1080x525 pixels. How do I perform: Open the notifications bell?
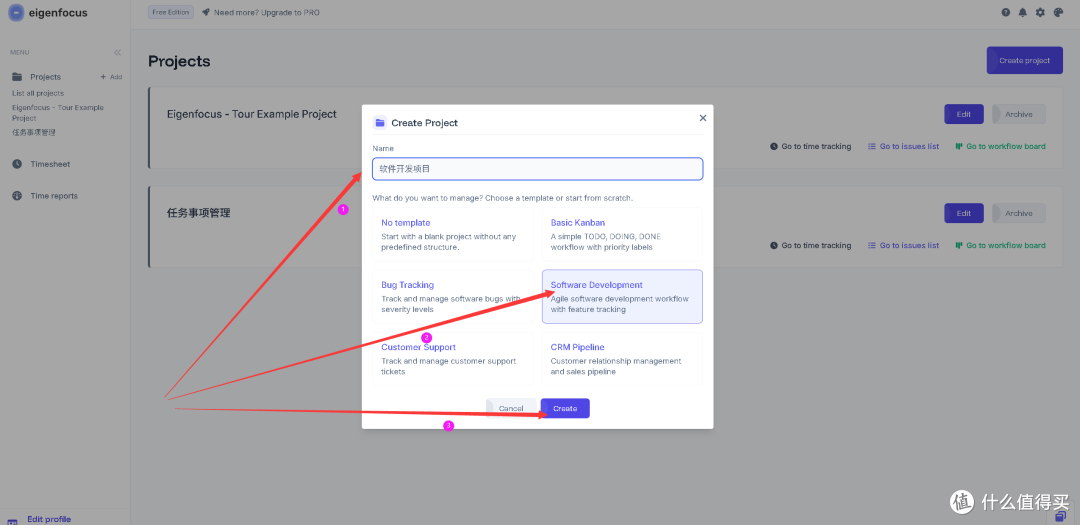[x=1023, y=12]
